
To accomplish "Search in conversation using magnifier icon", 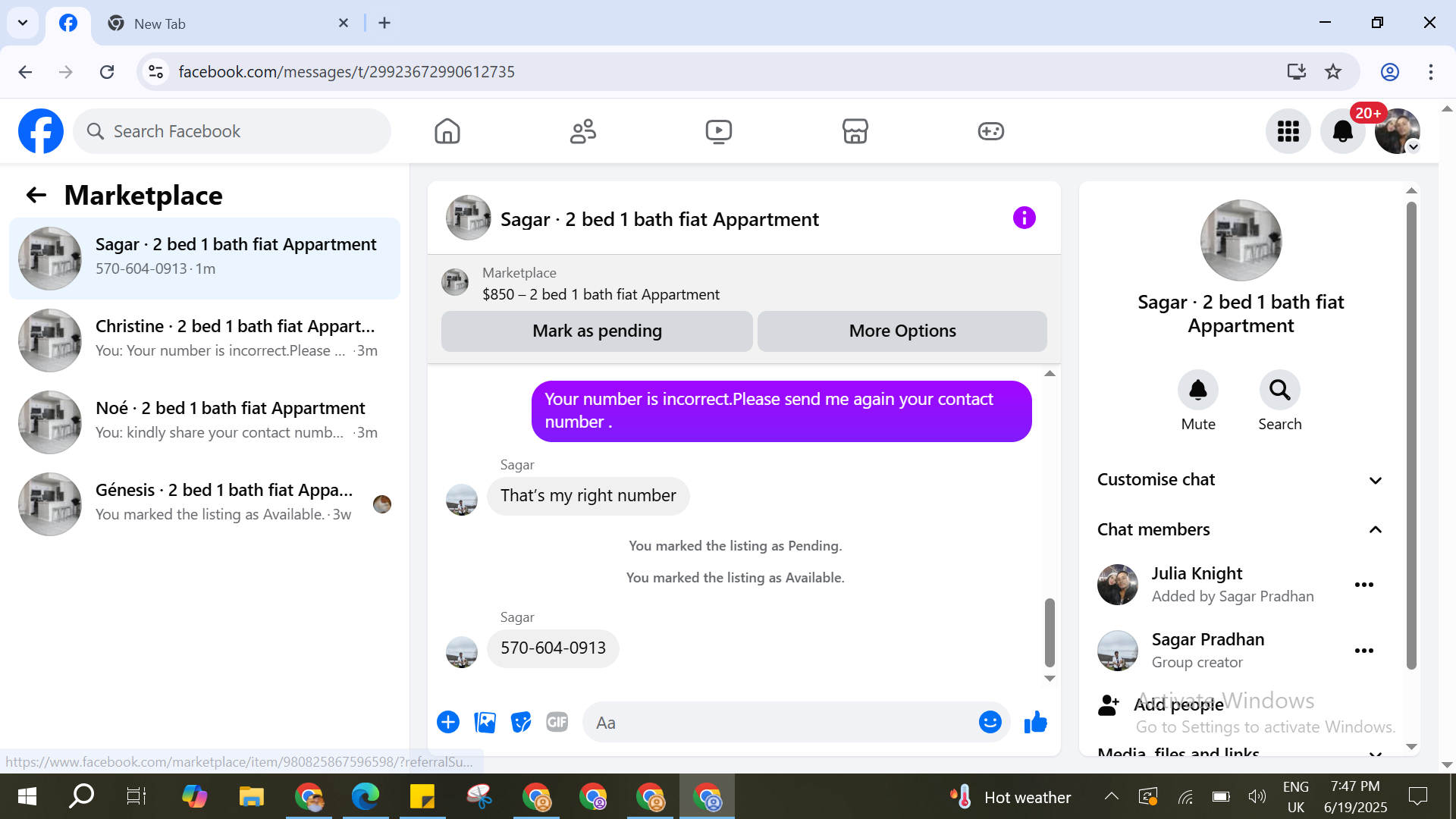I will click(1280, 390).
